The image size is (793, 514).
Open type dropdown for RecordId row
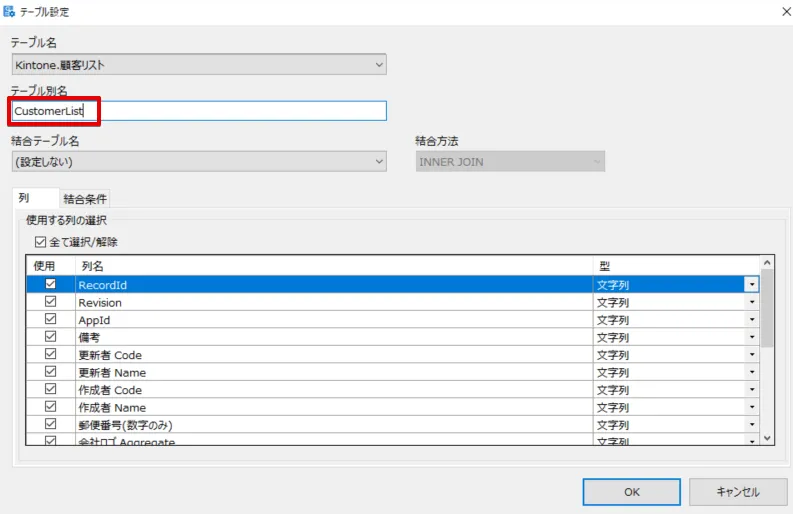(751, 285)
